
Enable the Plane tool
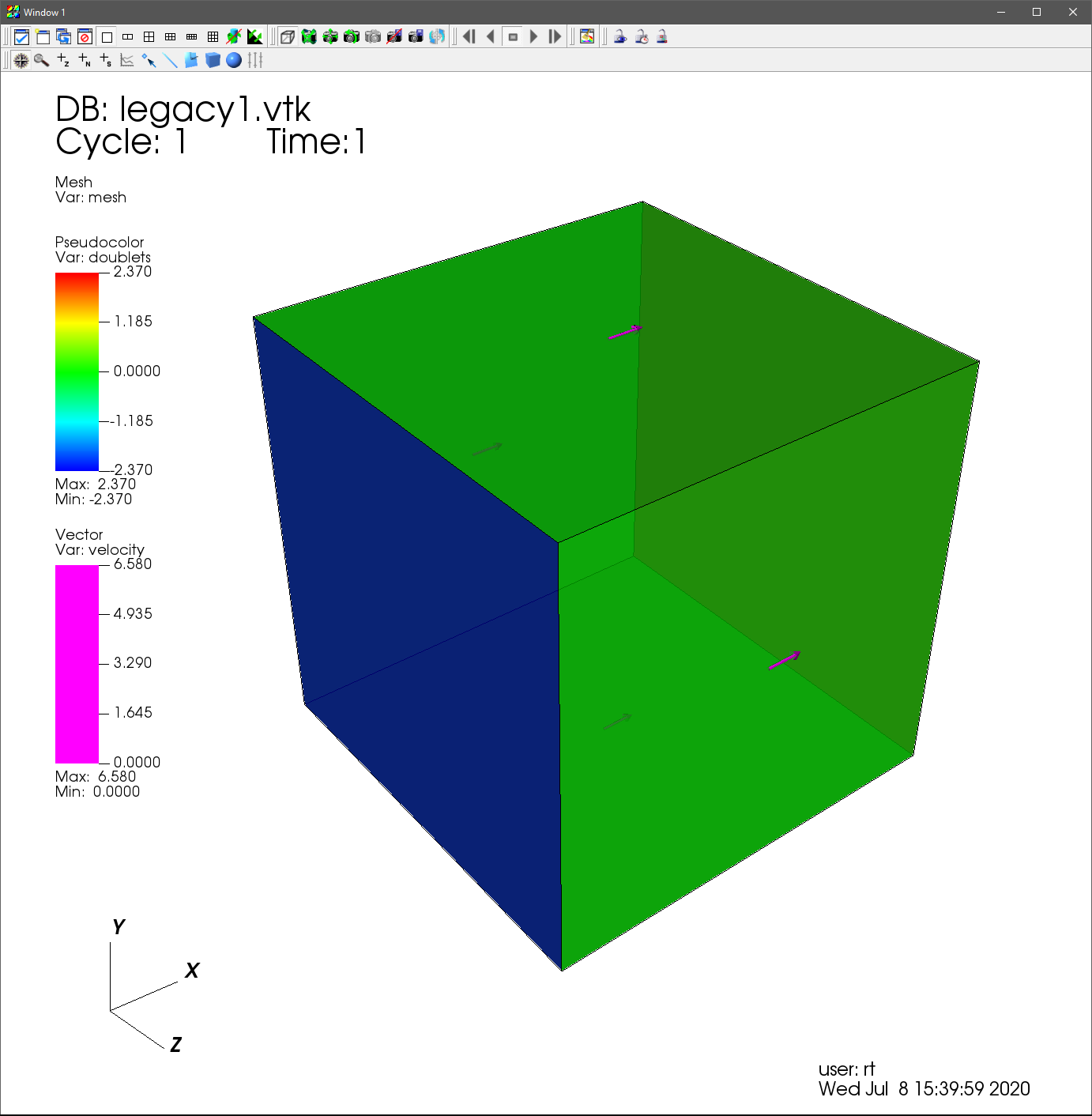(191, 60)
